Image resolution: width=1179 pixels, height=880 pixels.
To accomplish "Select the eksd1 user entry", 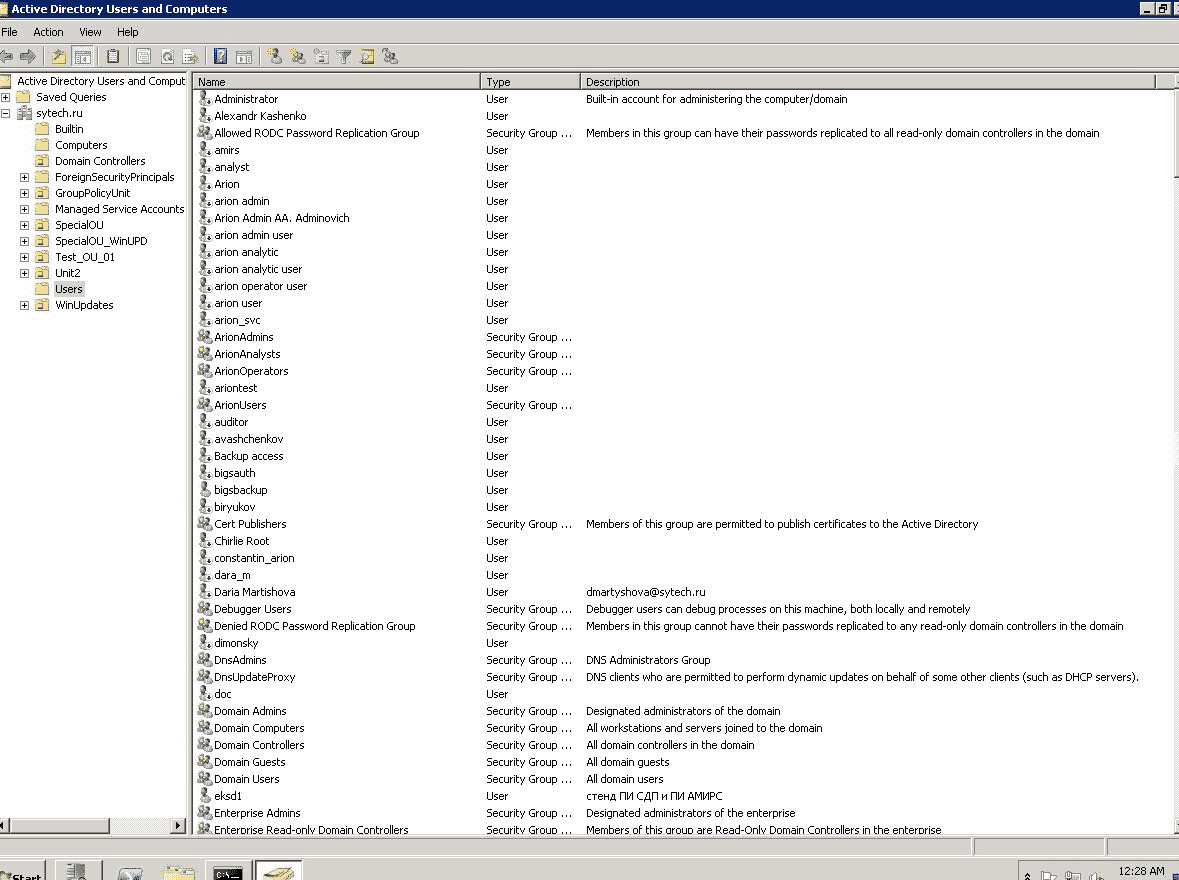I will (x=228, y=796).
